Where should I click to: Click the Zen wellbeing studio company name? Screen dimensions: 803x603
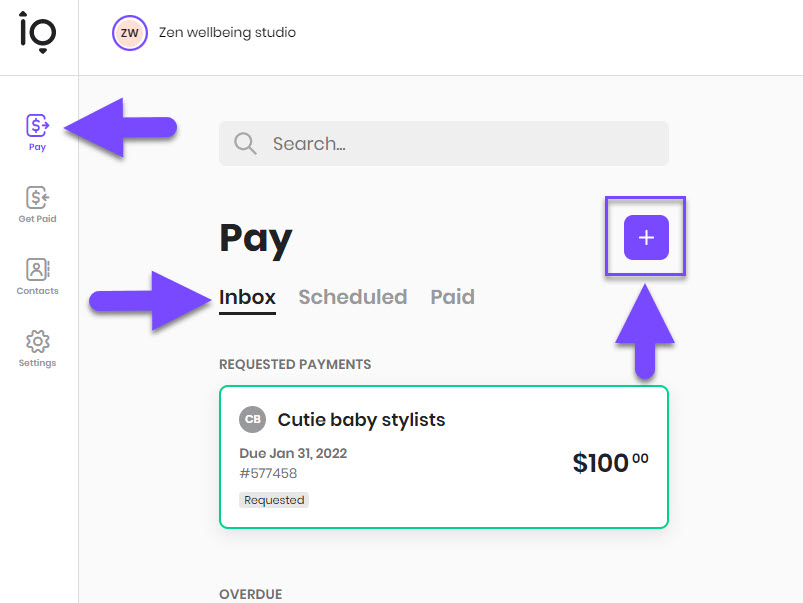[x=227, y=33]
